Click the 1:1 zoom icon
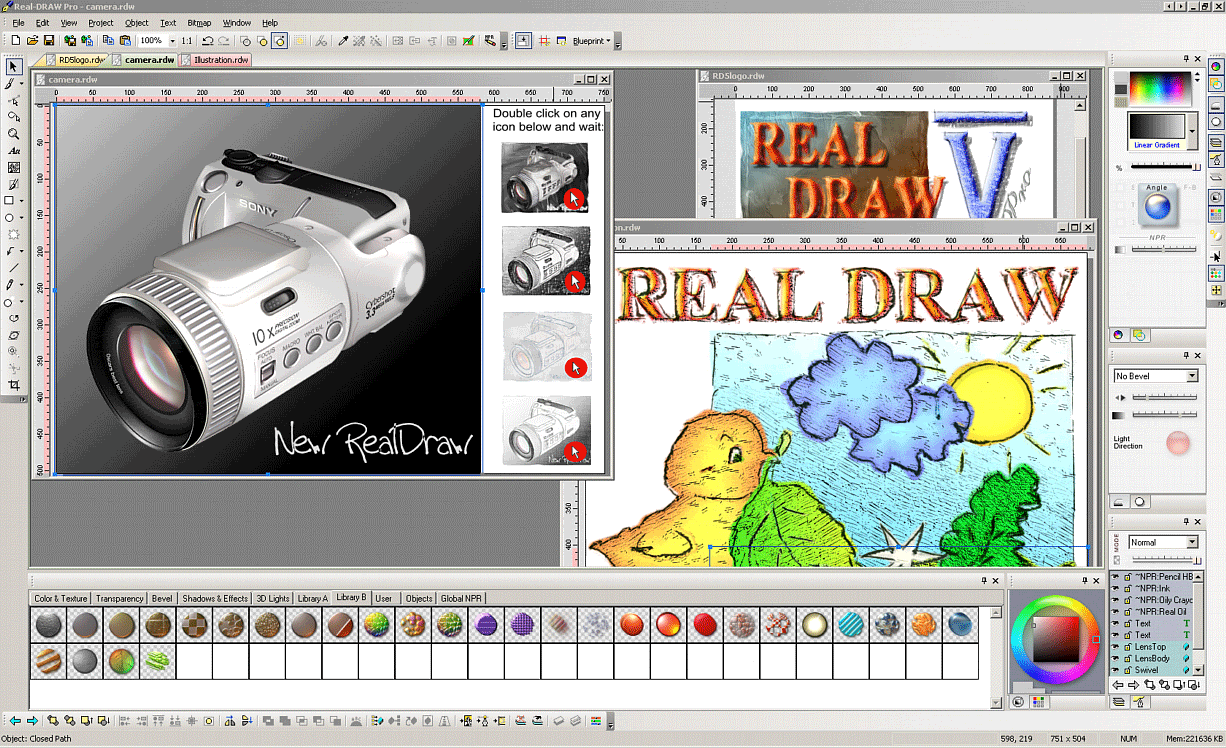The image size is (1226, 748). tap(187, 41)
